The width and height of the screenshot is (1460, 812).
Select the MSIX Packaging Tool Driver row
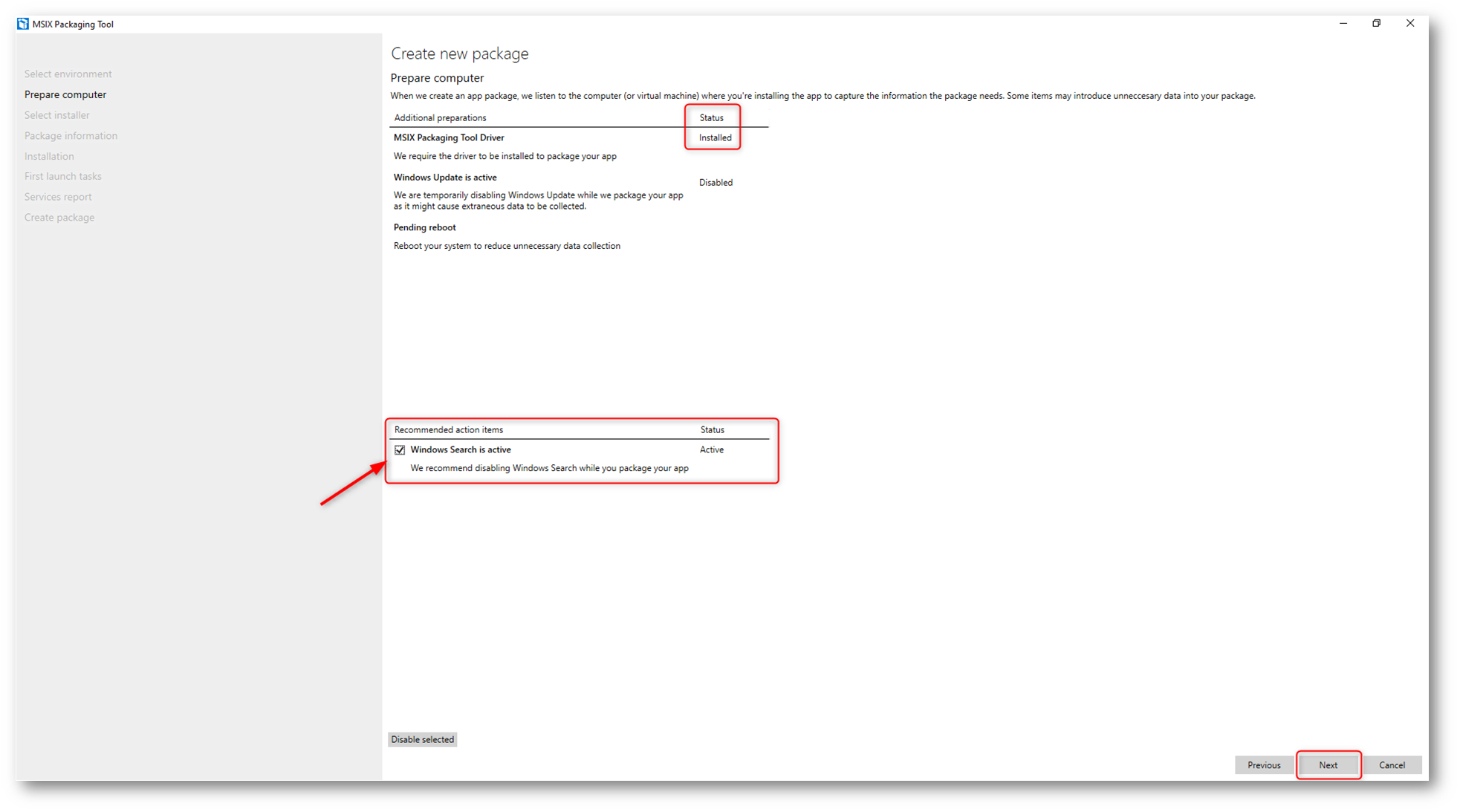click(x=579, y=147)
